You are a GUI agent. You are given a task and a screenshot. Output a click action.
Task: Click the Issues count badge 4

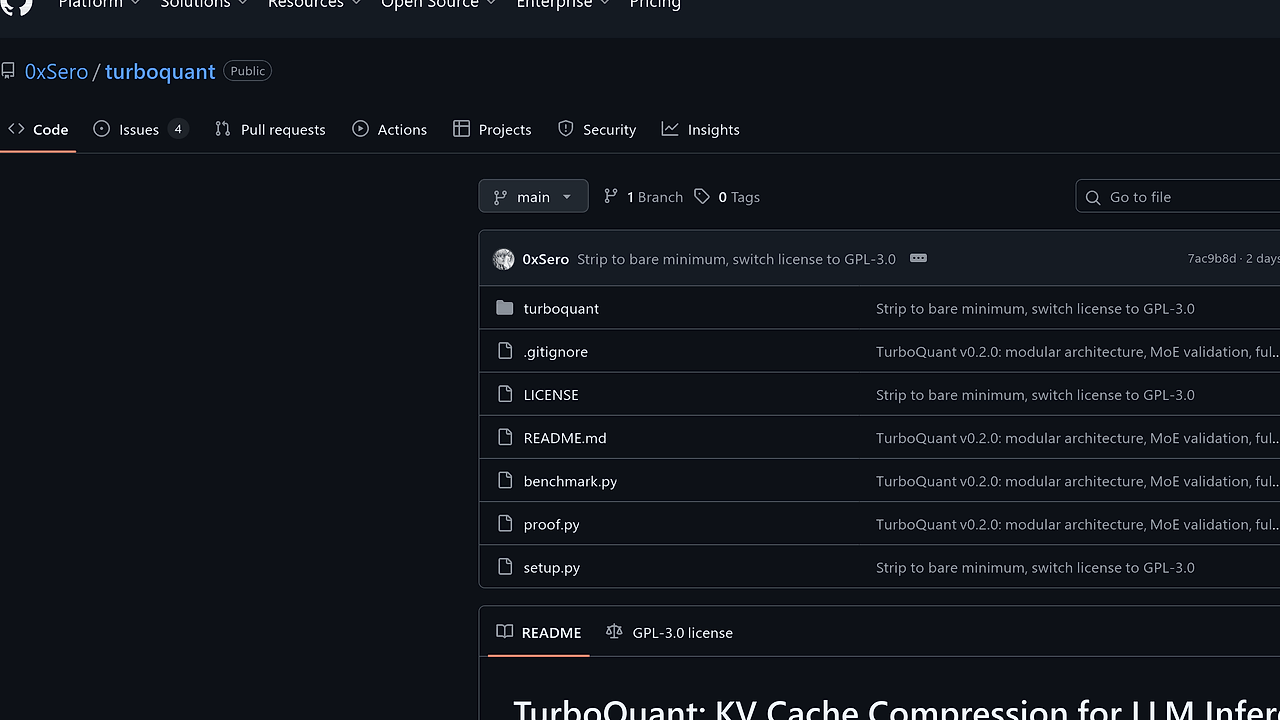(x=178, y=129)
